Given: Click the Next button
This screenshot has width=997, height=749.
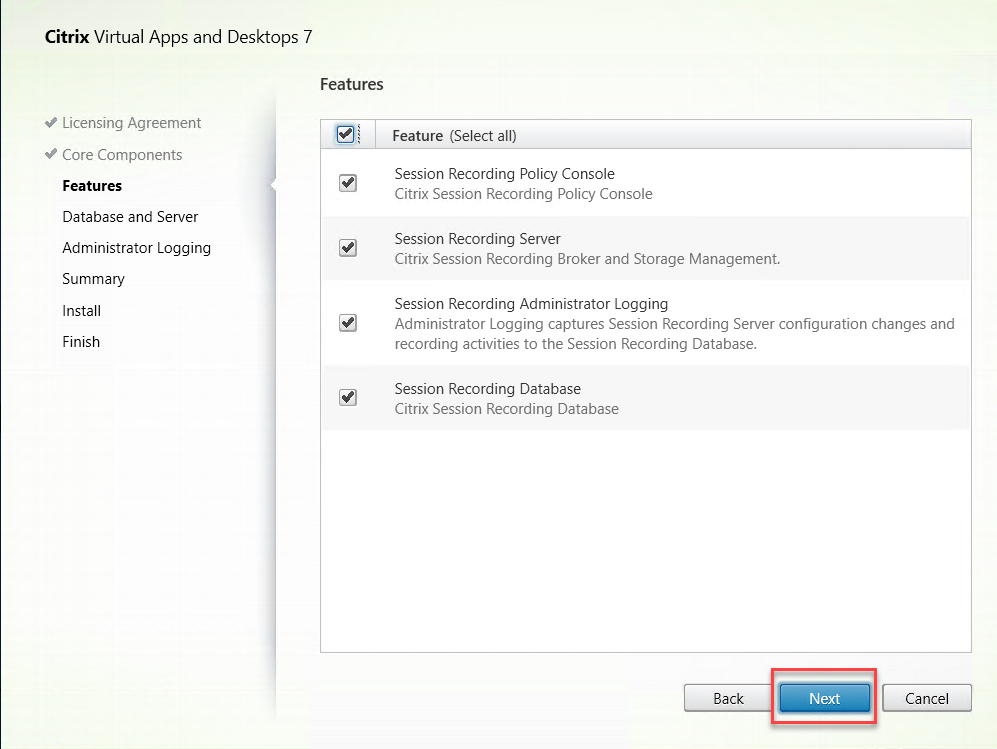Looking at the screenshot, I should 824,698.
